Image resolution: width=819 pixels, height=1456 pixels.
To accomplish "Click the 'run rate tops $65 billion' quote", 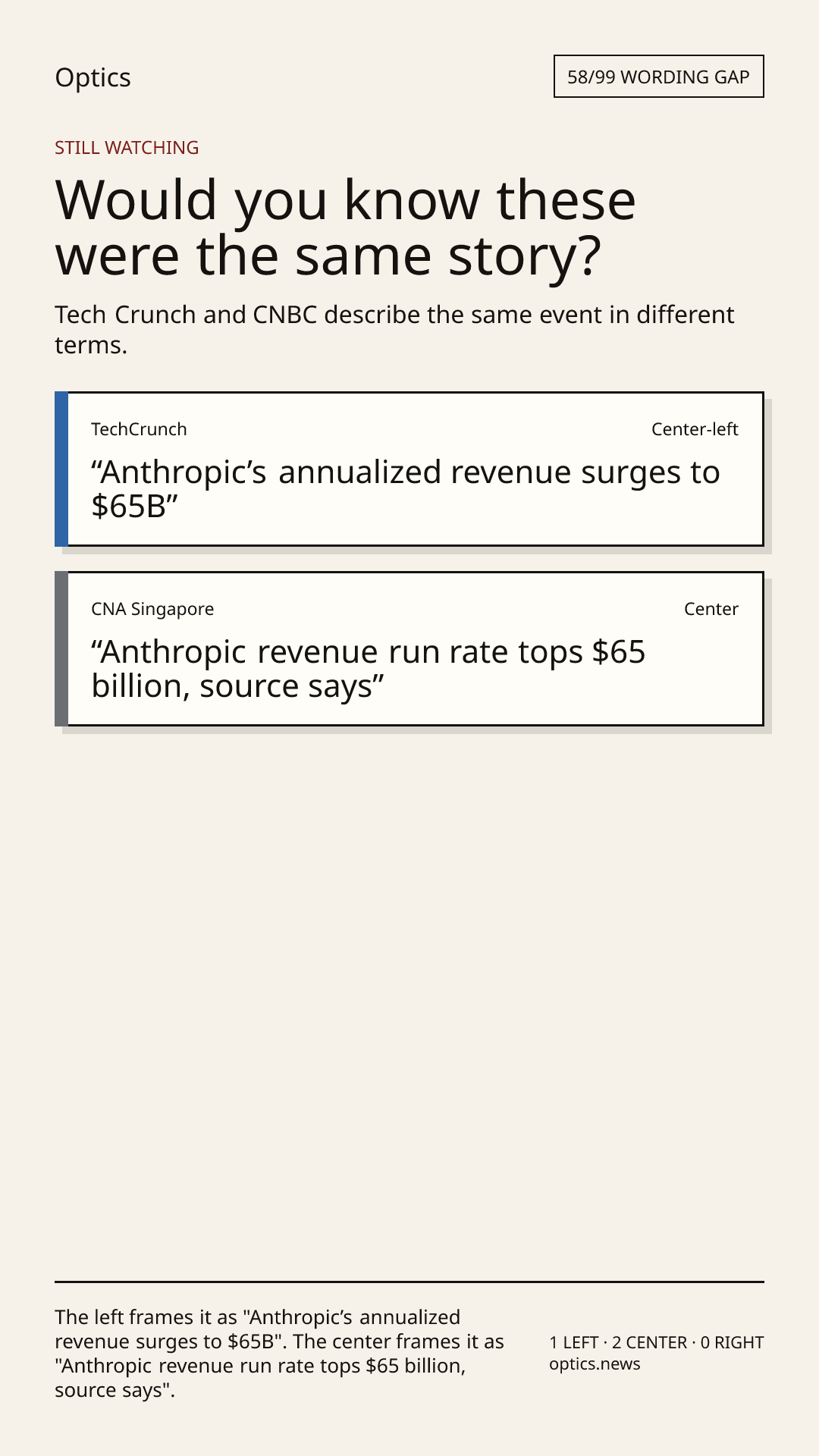I will 369,669.
